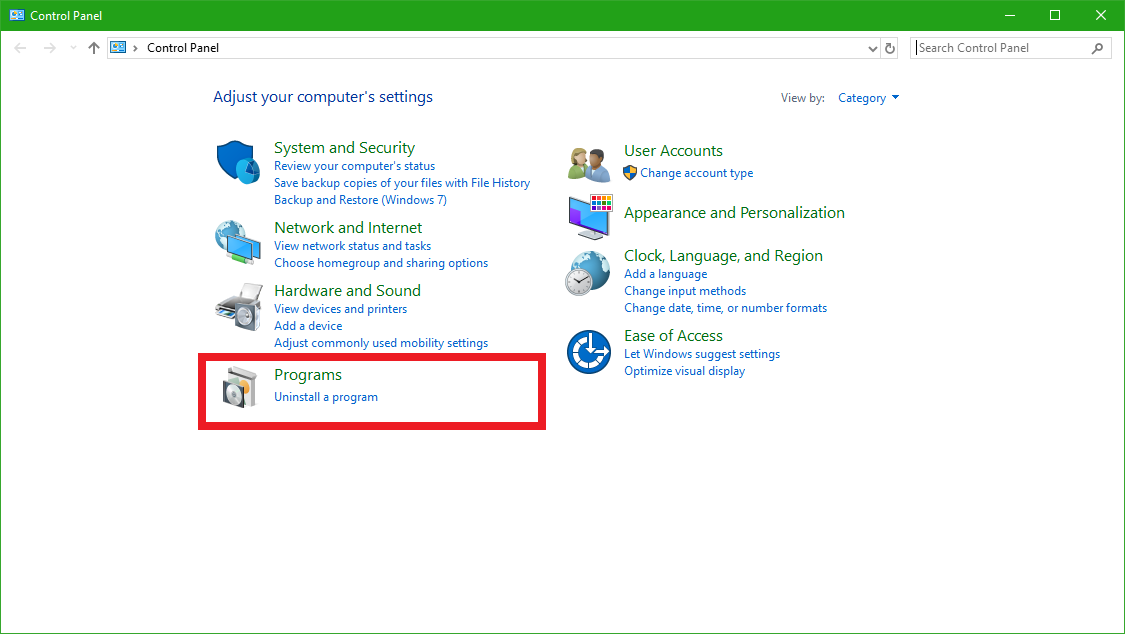Open Uninstall a program
Viewport: 1125px width, 634px height.
(x=326, y=396)
